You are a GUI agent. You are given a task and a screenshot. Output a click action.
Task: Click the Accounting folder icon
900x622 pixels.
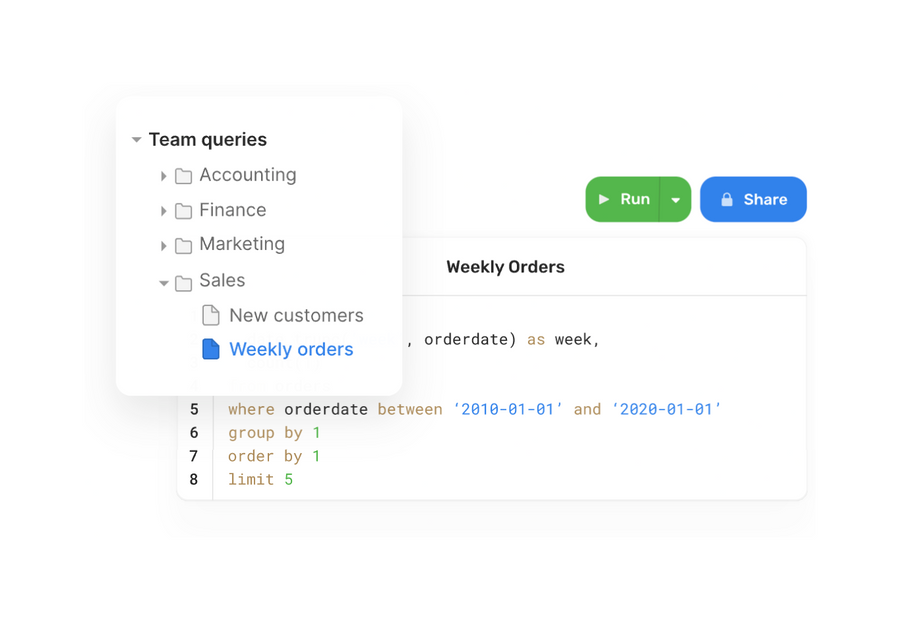point(184,175)
